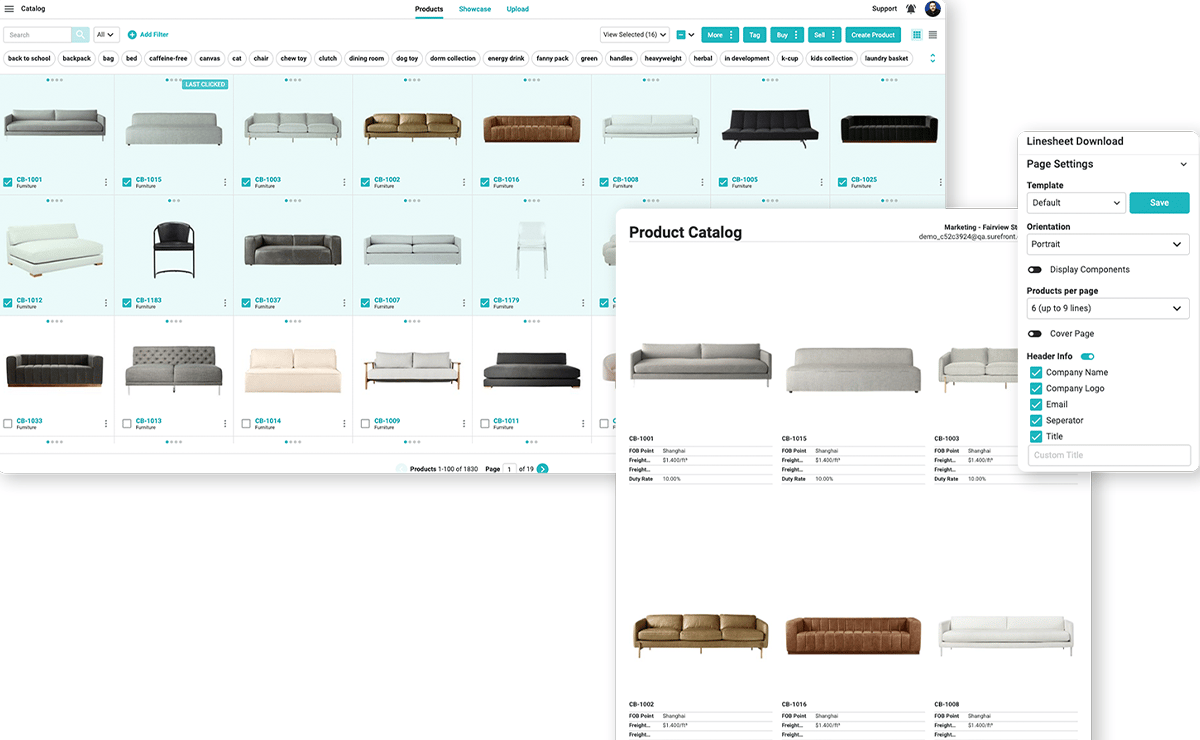
Task: Click the search magnifier icon
Action: (x=80, y=33)
